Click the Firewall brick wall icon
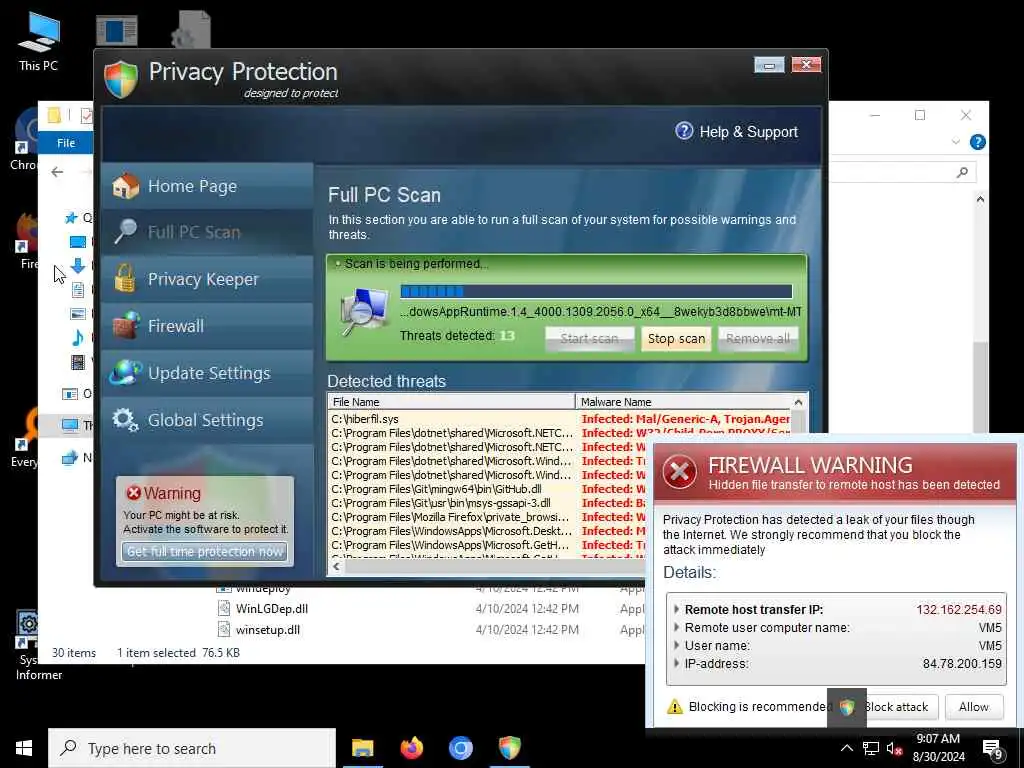The width and height of the screenshot is (1024, 768). [x=126, y=325]
